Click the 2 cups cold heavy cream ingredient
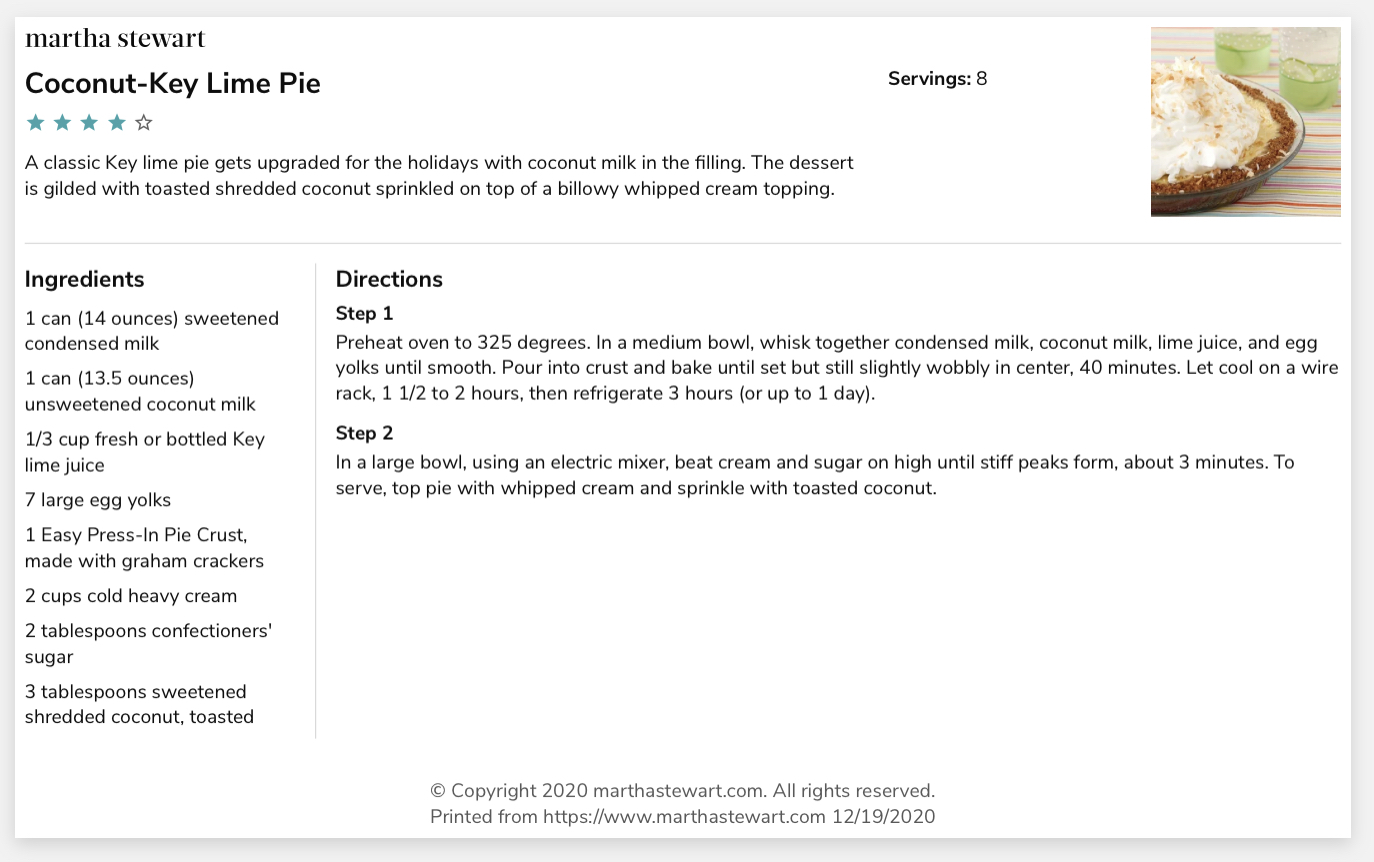This screenshot has height=862, width=1374. coord(131,596)
